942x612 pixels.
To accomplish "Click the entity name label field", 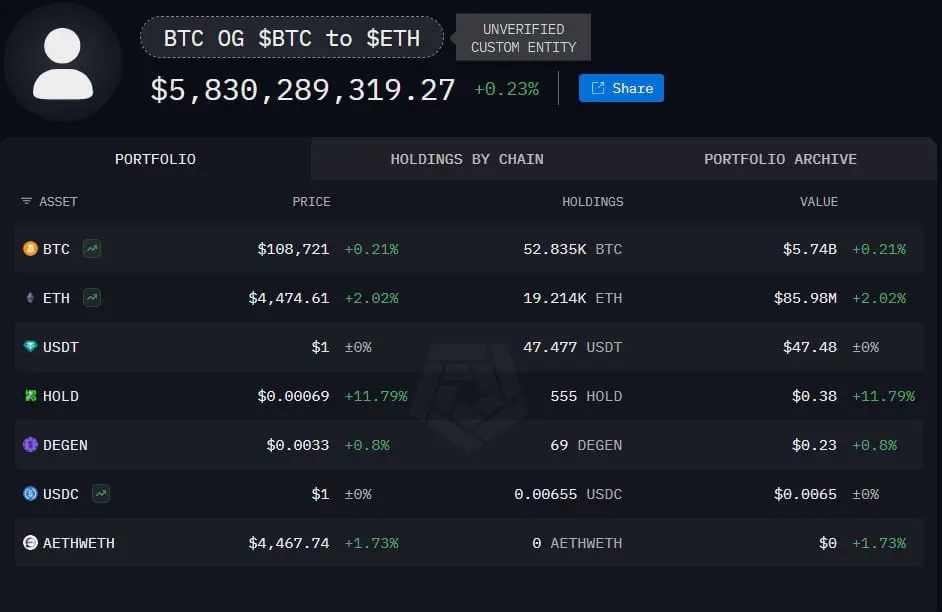I will point(292,38).
